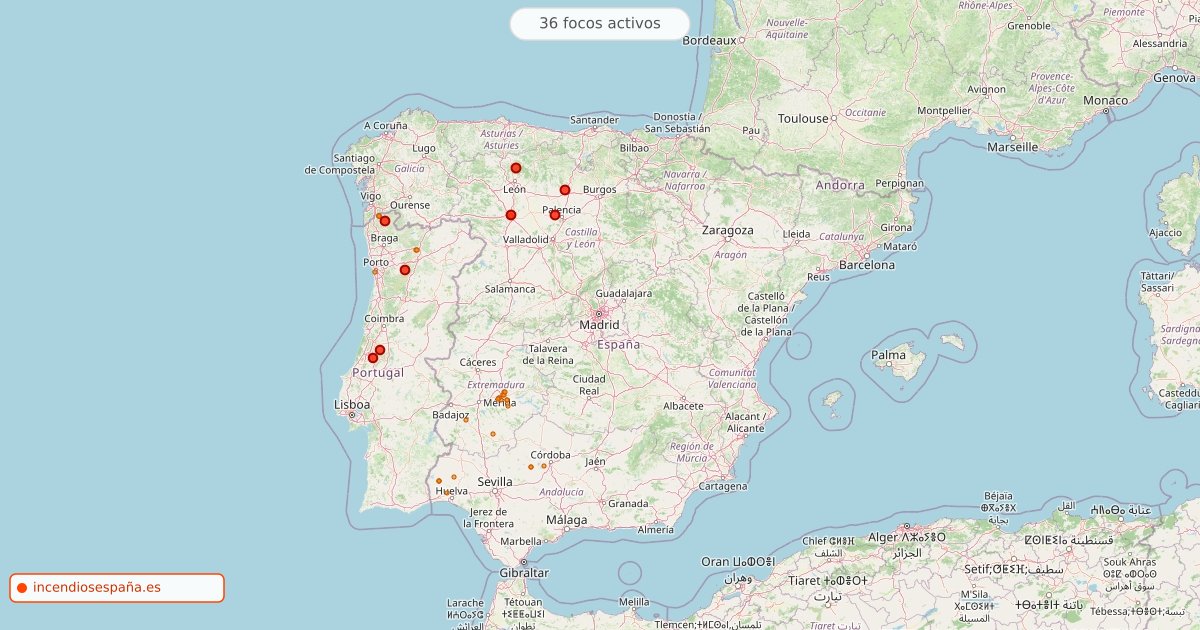
Task: Click the orange fire dot closest to Córdoba
Action: click(x=544, y=465)
